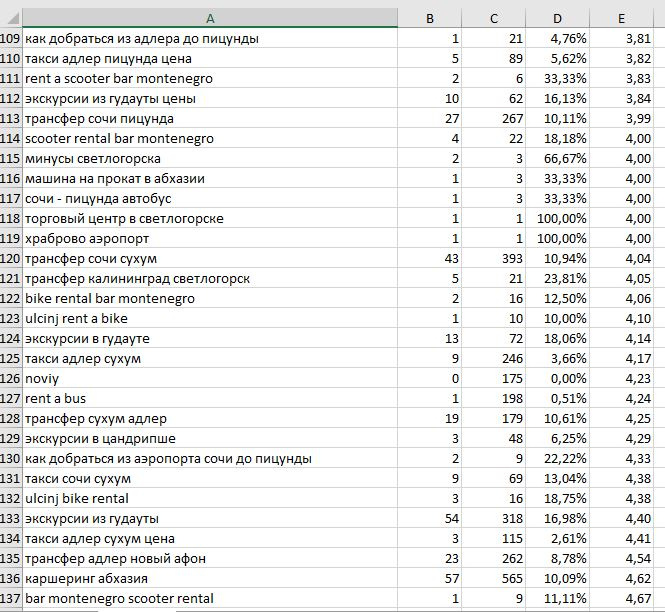Viewport: 665px width, 612px height.
Task: Click cell 'торговый центр в светлогорске'
Action: click(x=210, y=218)
